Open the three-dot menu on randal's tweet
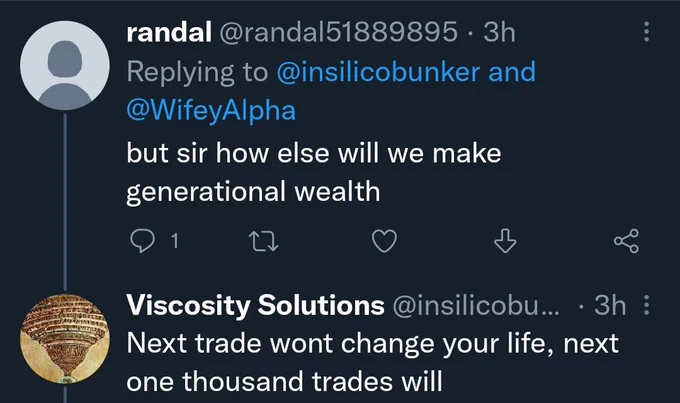This screenshot has height=403, width=680. (646, 32)
